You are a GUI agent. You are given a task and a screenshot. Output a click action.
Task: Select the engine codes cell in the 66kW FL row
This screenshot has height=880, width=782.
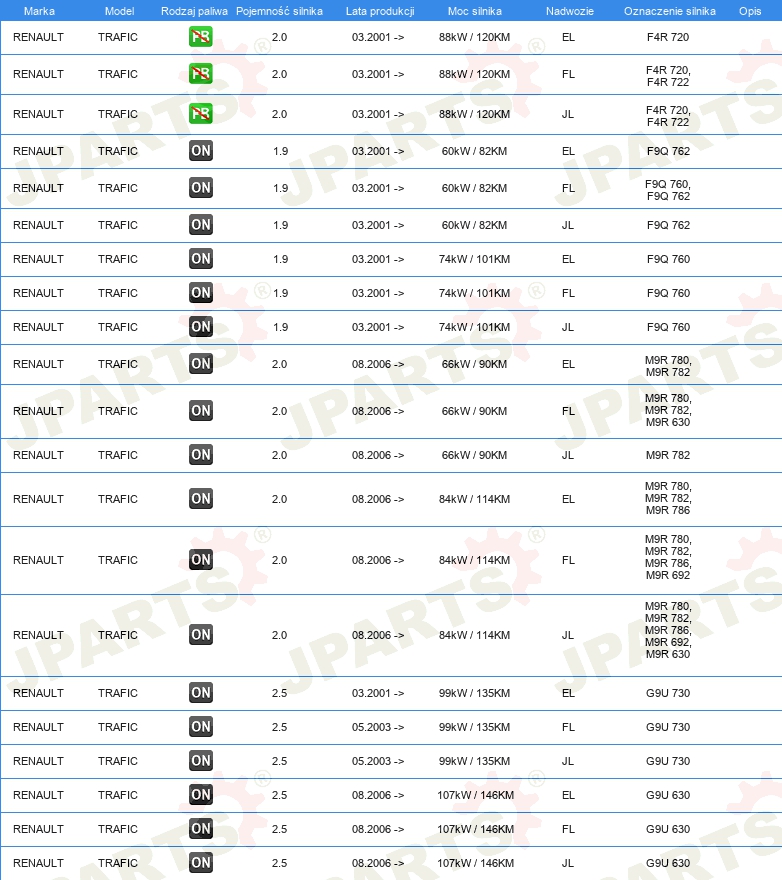pos(668,410)
